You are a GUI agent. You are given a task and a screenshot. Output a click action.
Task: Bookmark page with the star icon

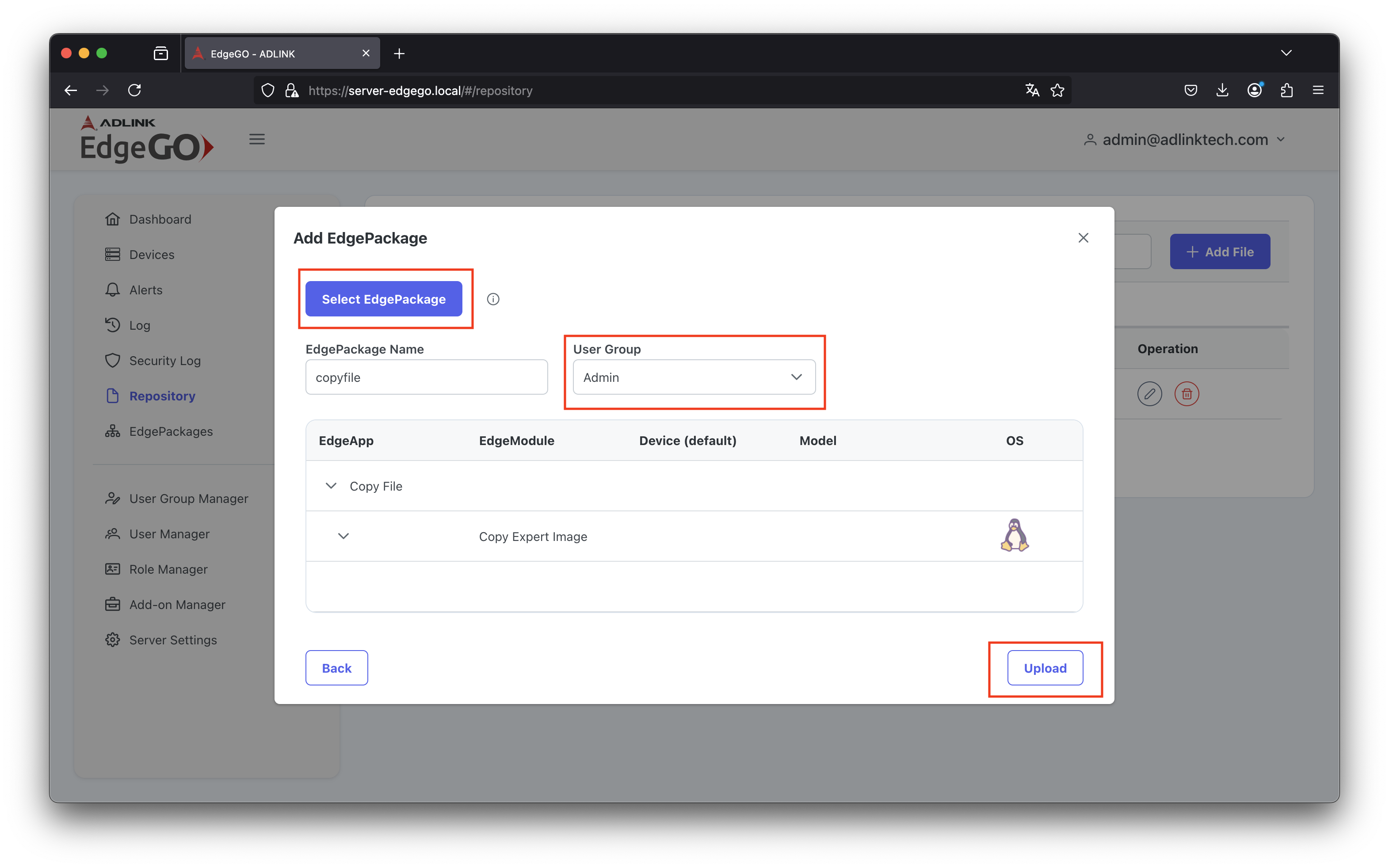click(1057, 90)
